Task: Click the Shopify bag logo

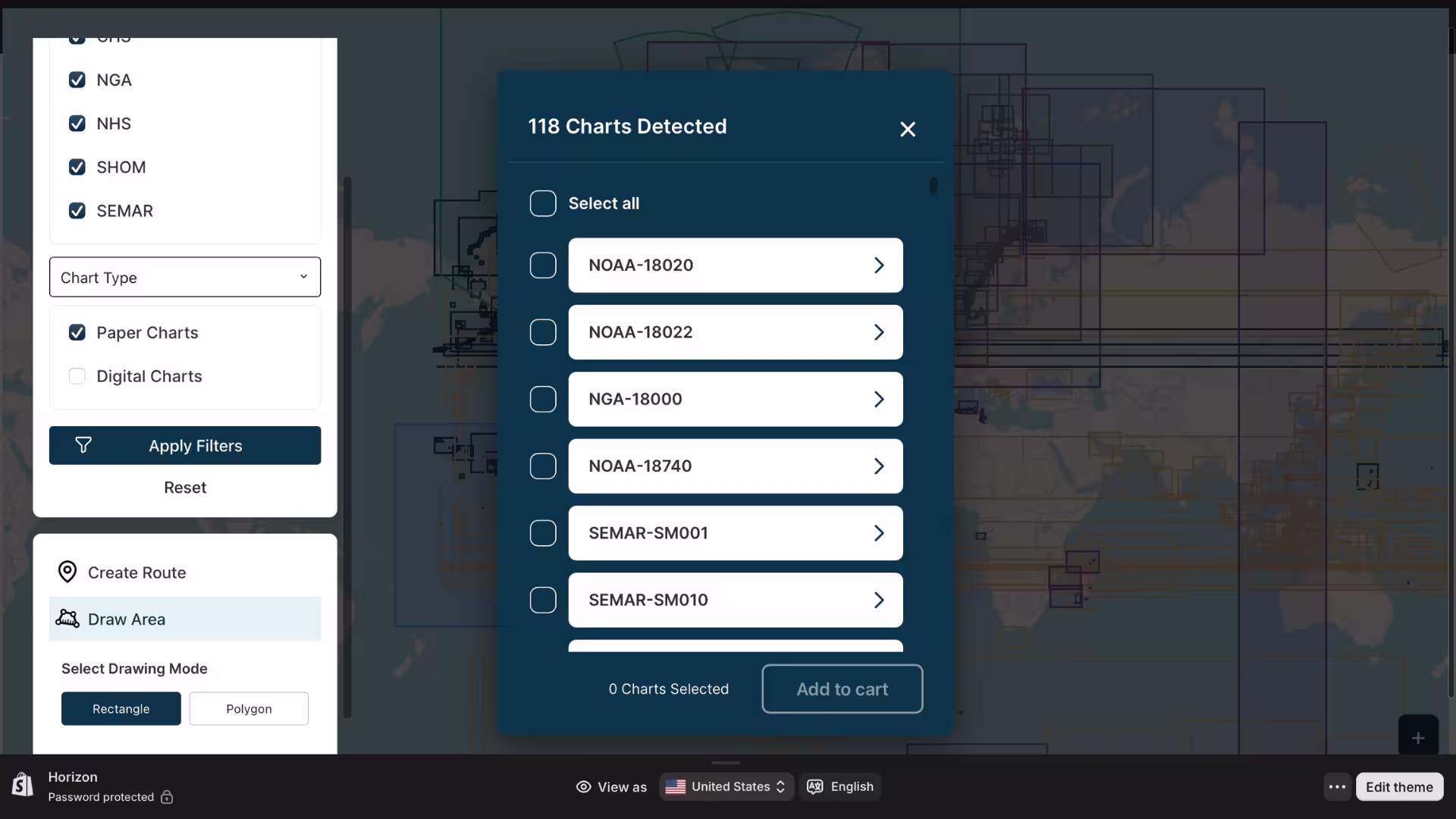Action: pos(23,785)
